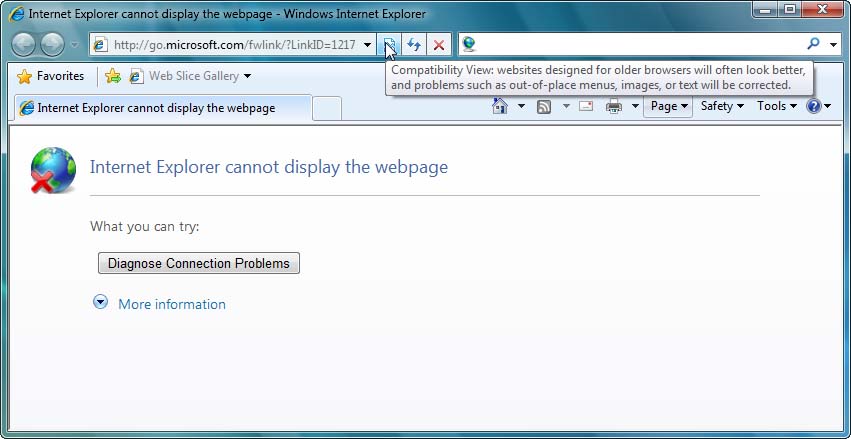
Task: Click the Add to Favorites Bar icon
Action: (112, 76)
